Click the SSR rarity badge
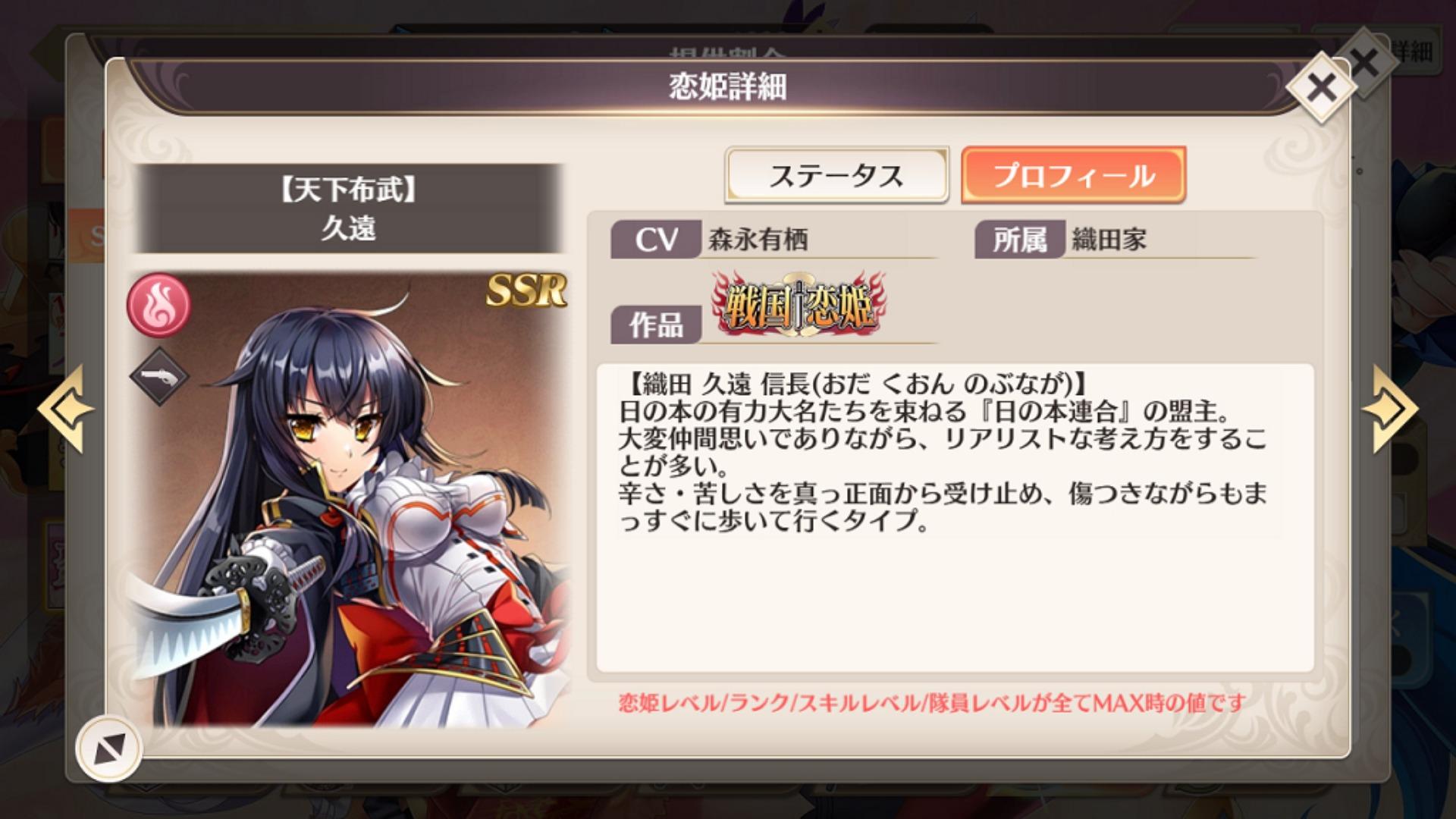 coord(526,290)
